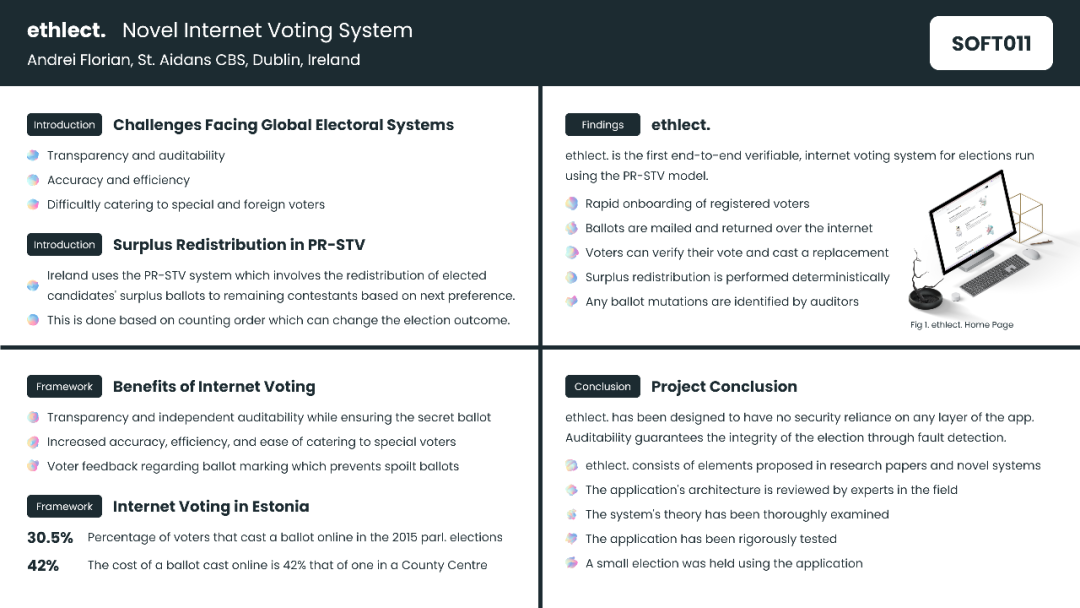
Task: Click the bullet next to "Any ballot mutations are identified"
Action: point(571,301)
